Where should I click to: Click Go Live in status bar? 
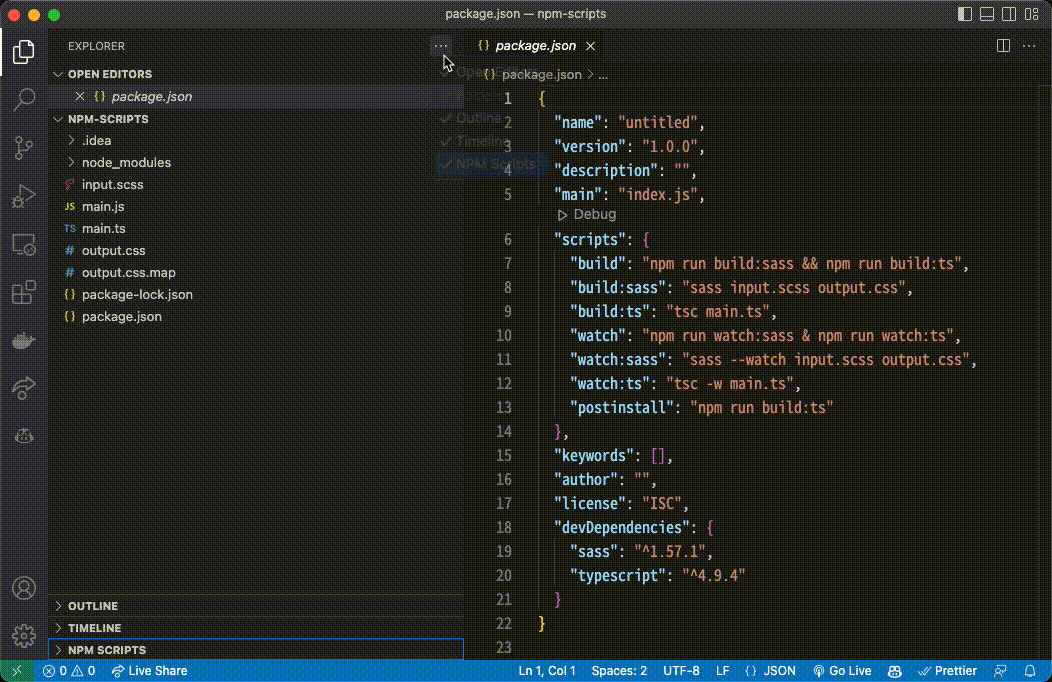pos(842,671)
